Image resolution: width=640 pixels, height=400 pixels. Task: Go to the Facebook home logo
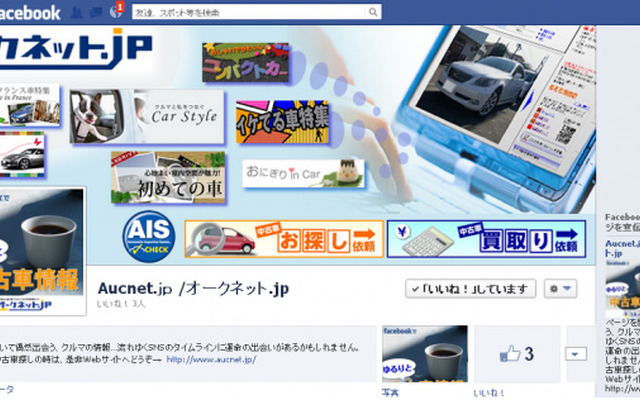coord(29,13)
